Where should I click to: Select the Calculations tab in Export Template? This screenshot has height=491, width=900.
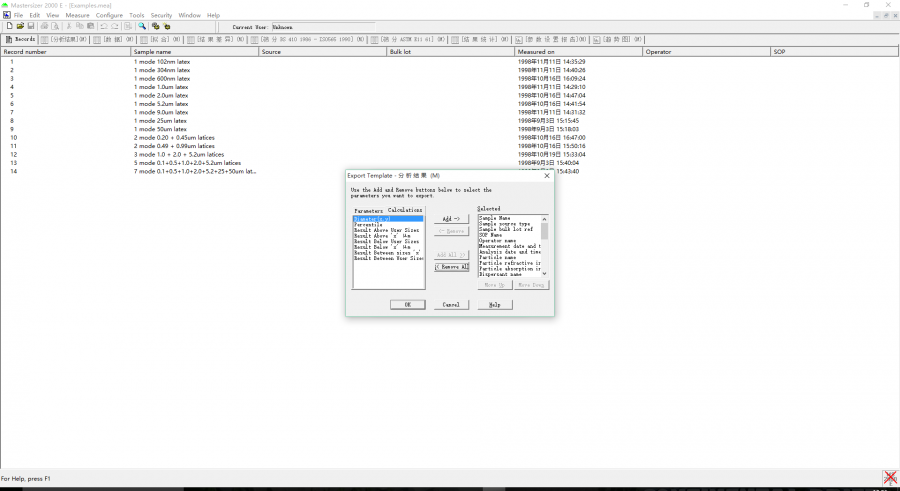pyautogui.click(x=405, y=210)
